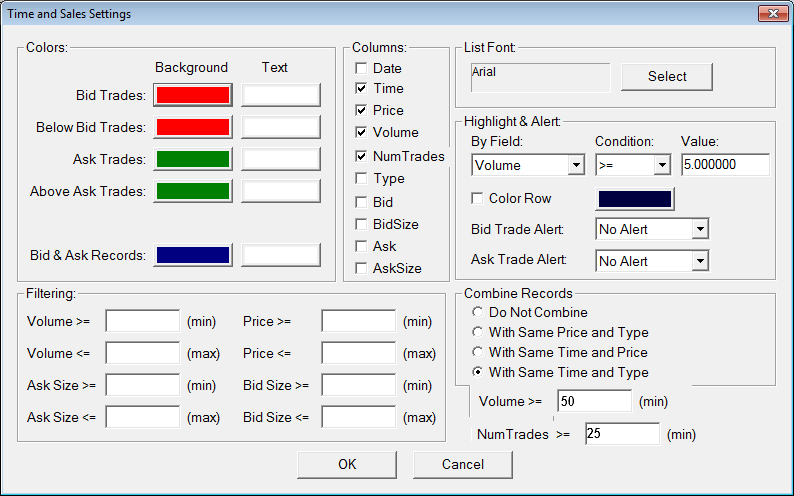The width and height of the screenshot is (794, 496).
Task: Enable the Color Row checkbox
Action: 477,198
